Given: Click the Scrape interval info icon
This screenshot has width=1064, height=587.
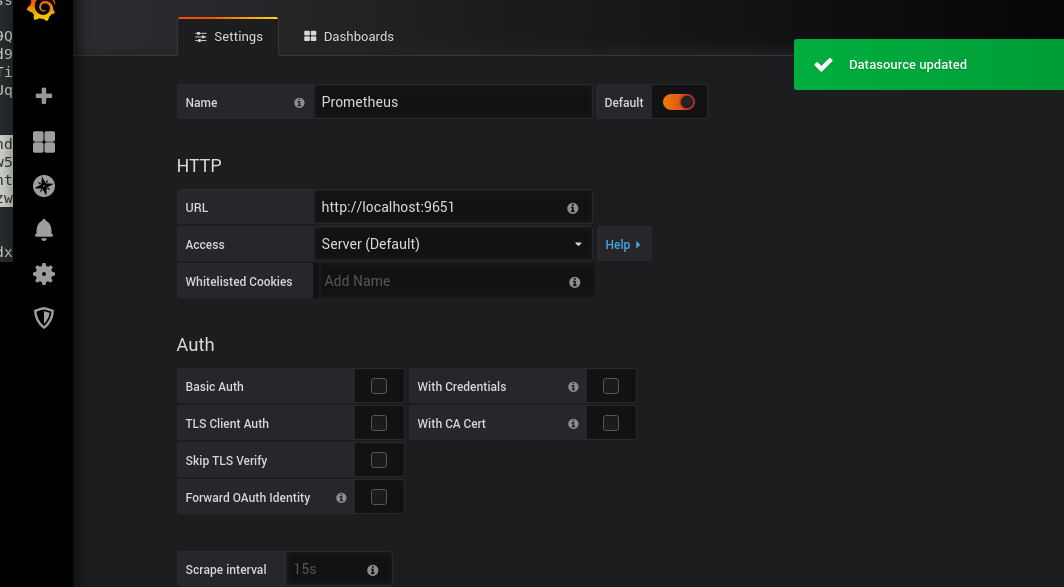Looking at the screenshot, I should tap(373, 570).
